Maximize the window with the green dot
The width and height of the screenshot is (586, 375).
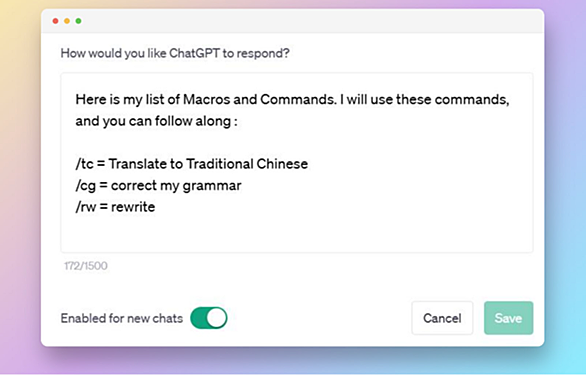click(78, 21)
